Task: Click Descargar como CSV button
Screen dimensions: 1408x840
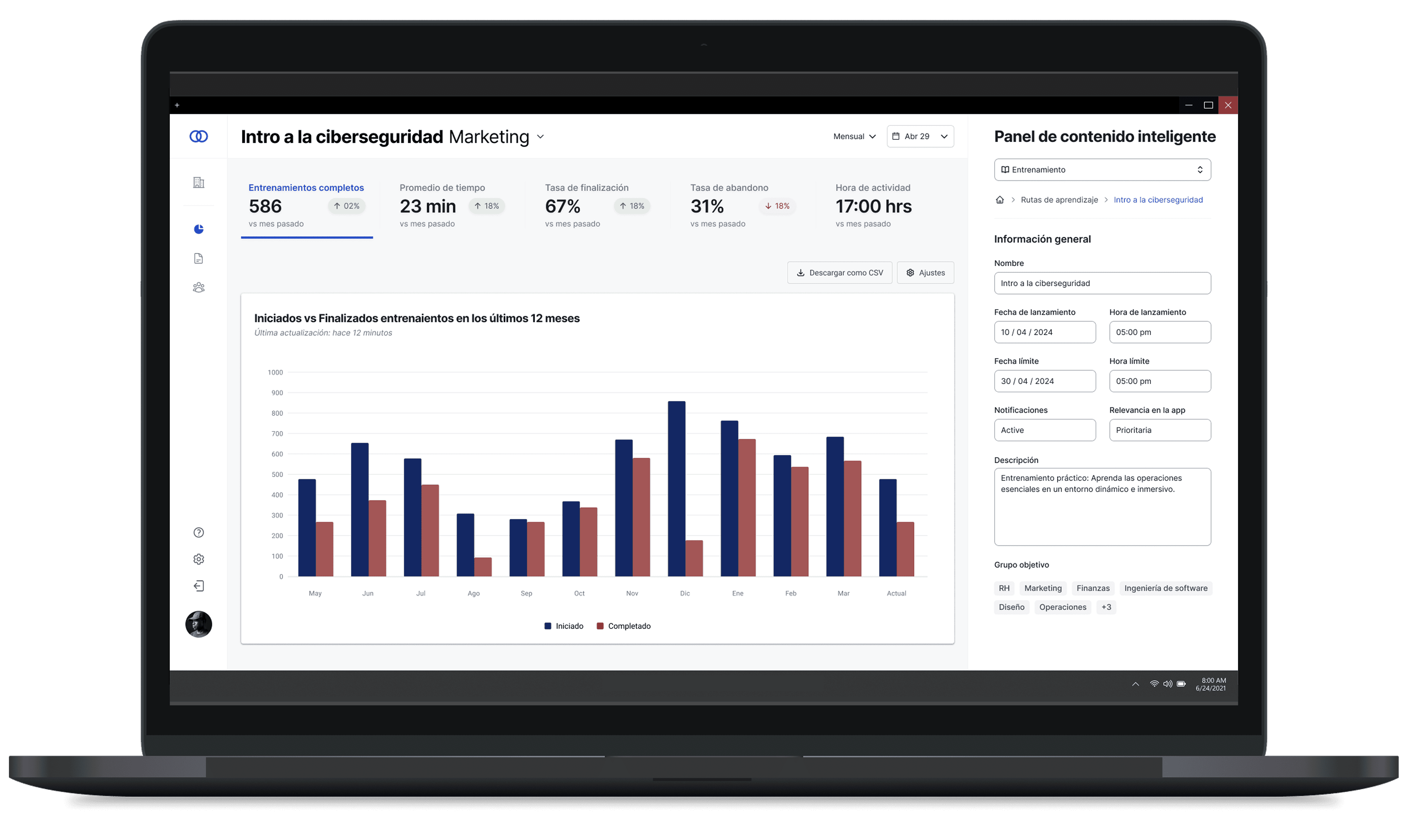Action: point(839,273)
